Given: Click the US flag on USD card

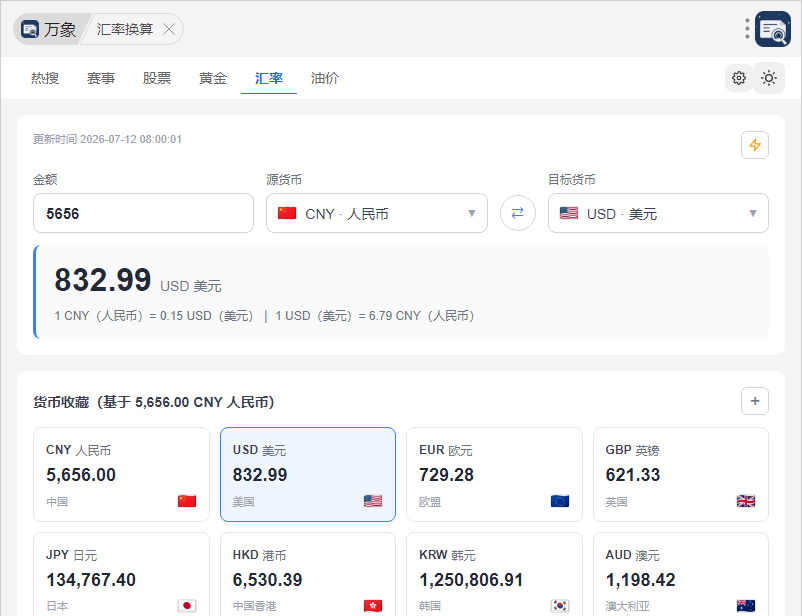Looking at the screenshot, I should (373, 501).
